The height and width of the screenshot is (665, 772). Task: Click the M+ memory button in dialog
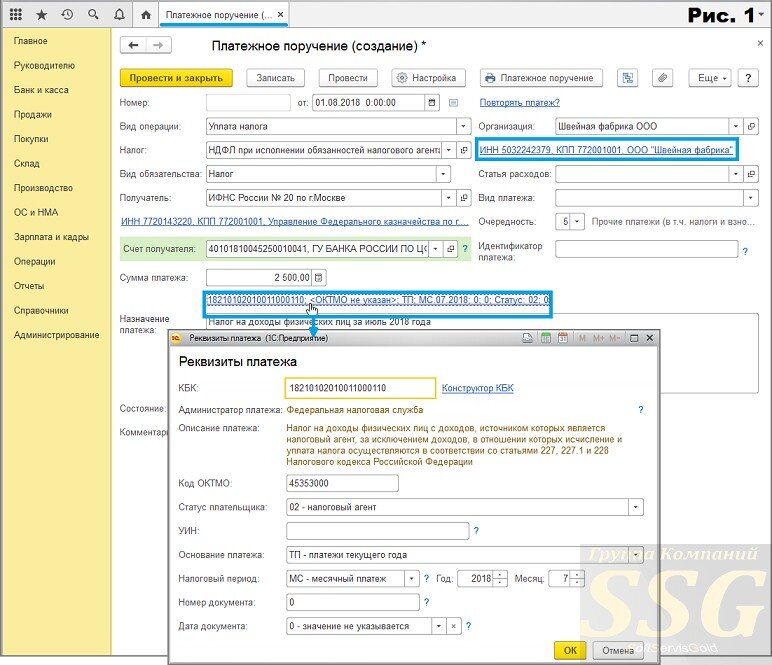(x=598, y=338)
